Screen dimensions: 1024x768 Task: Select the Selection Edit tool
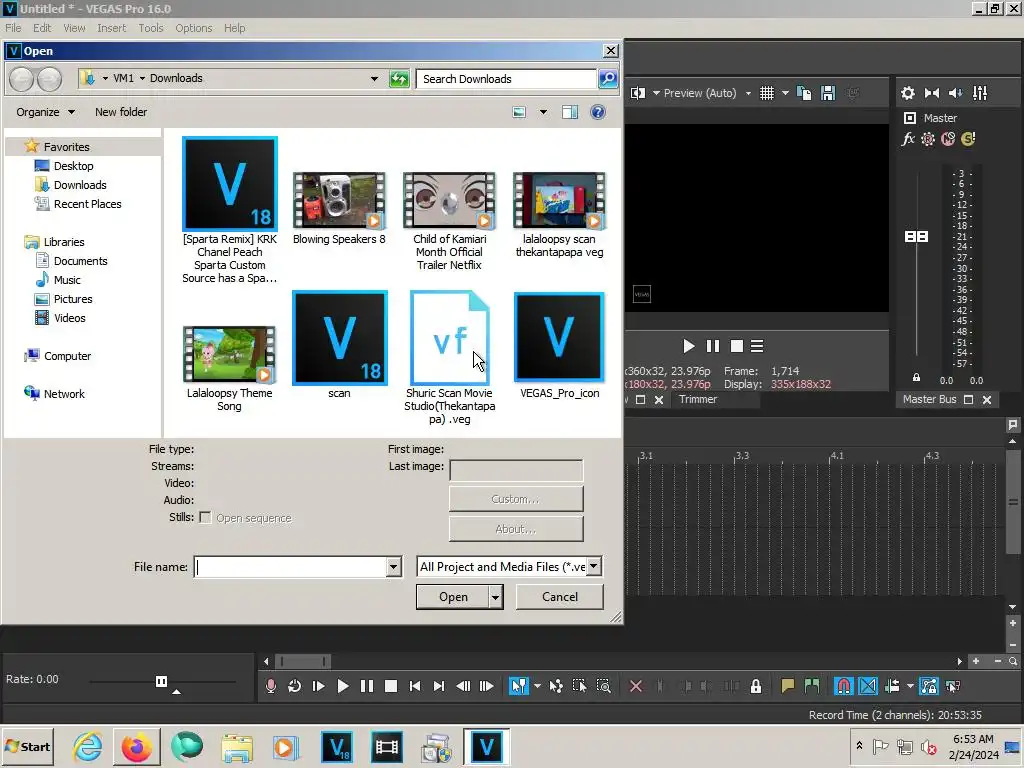tap(579, 686)
